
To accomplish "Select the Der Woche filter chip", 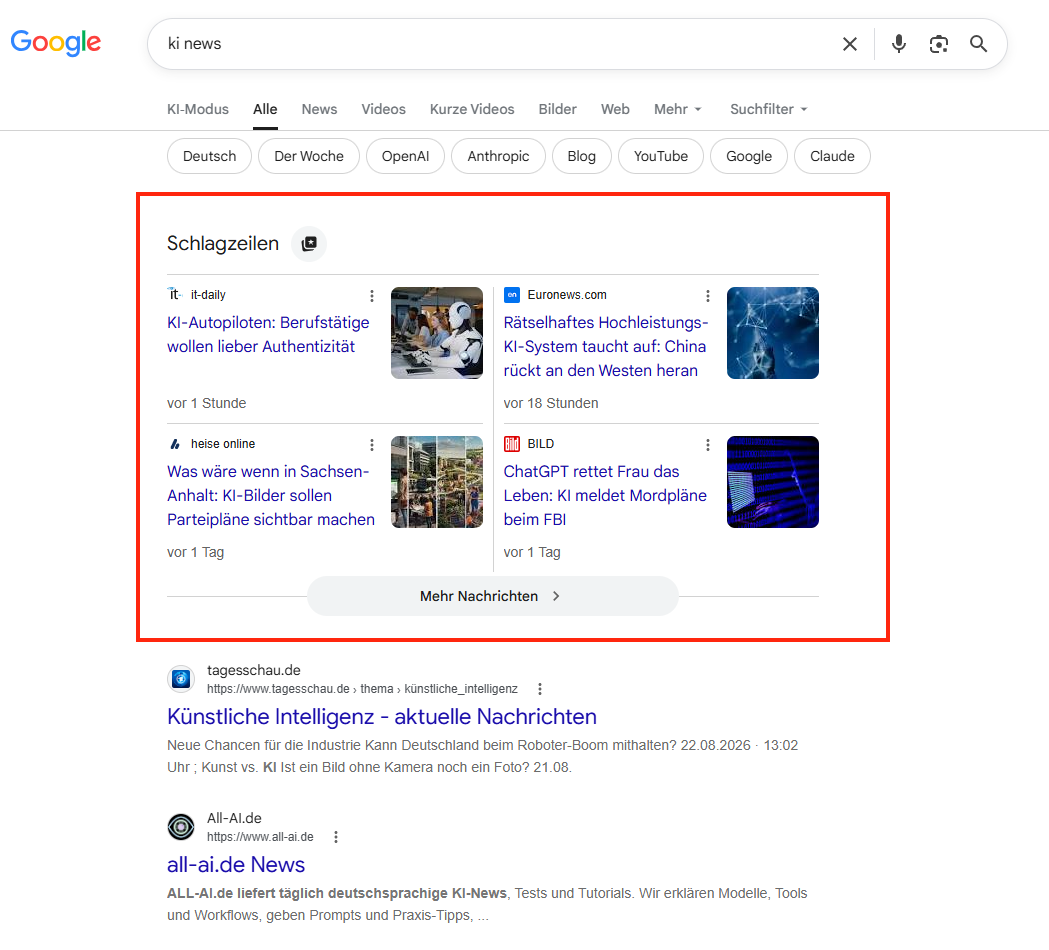I will point(308,156).
